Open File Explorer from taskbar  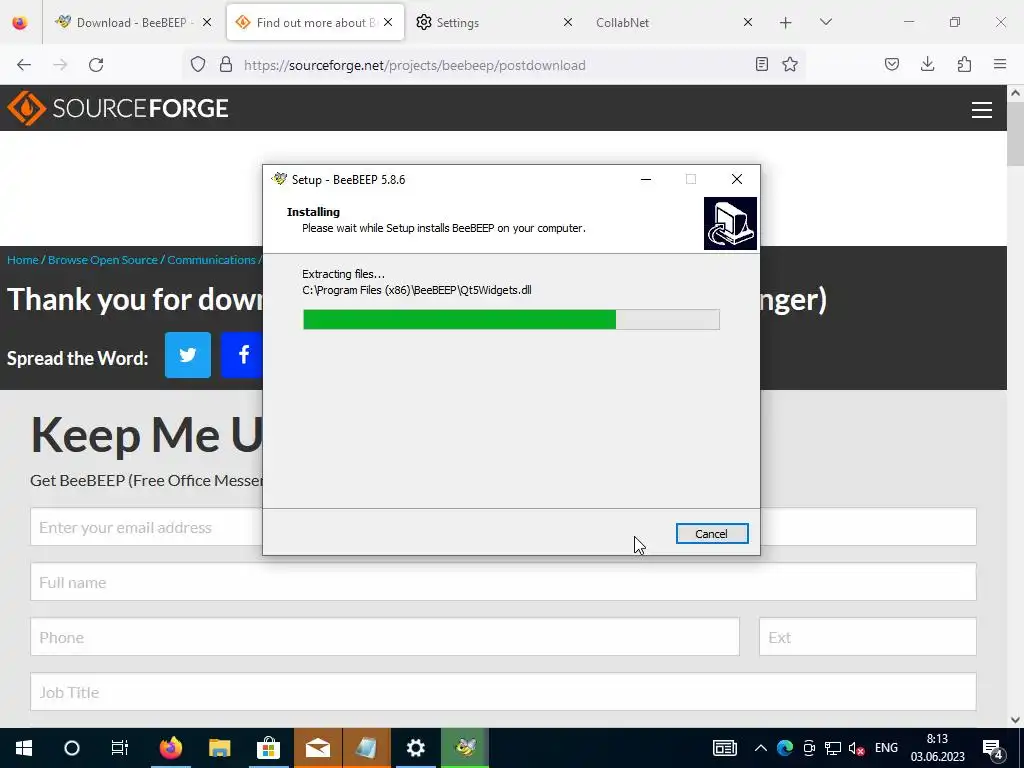pos(219,748)
